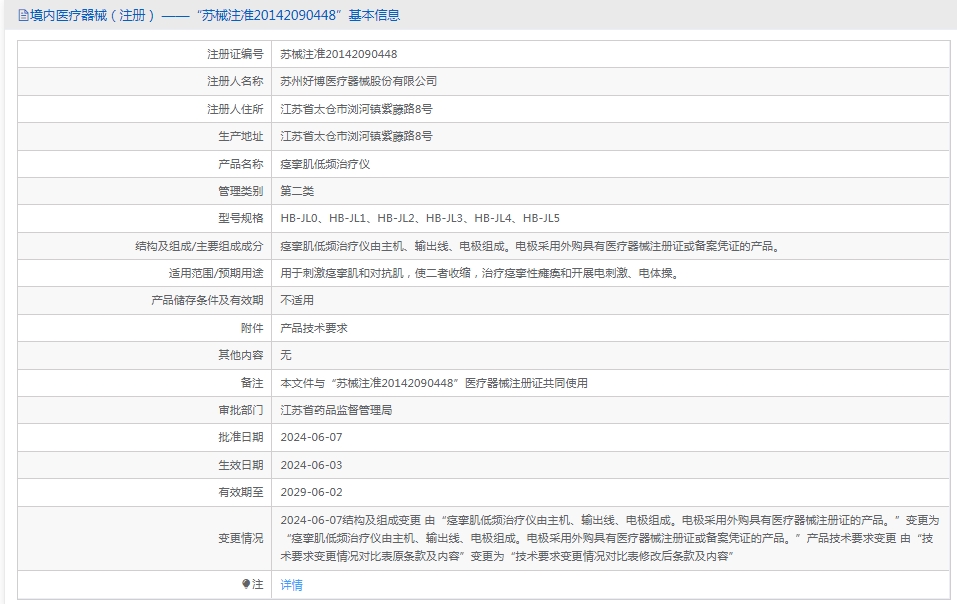Click the model list starting HB-JL0
This screenshot has height=604, width=957.
click(x=420, y=218)
